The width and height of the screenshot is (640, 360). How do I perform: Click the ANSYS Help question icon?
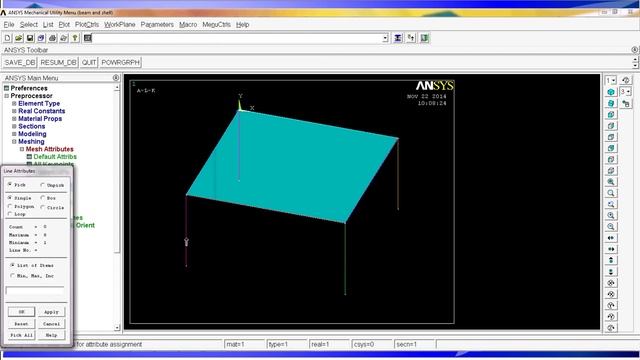tap(75, 38)
